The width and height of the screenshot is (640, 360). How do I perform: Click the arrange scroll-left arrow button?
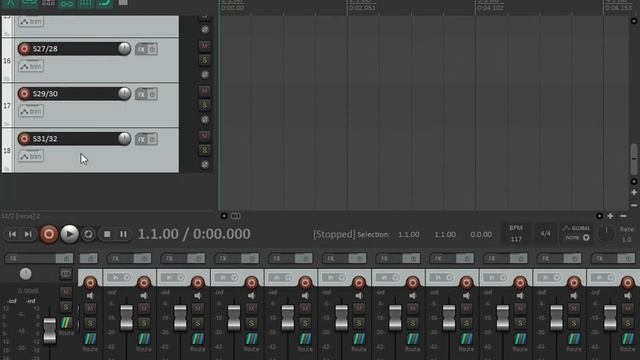[x=224, y=216]
